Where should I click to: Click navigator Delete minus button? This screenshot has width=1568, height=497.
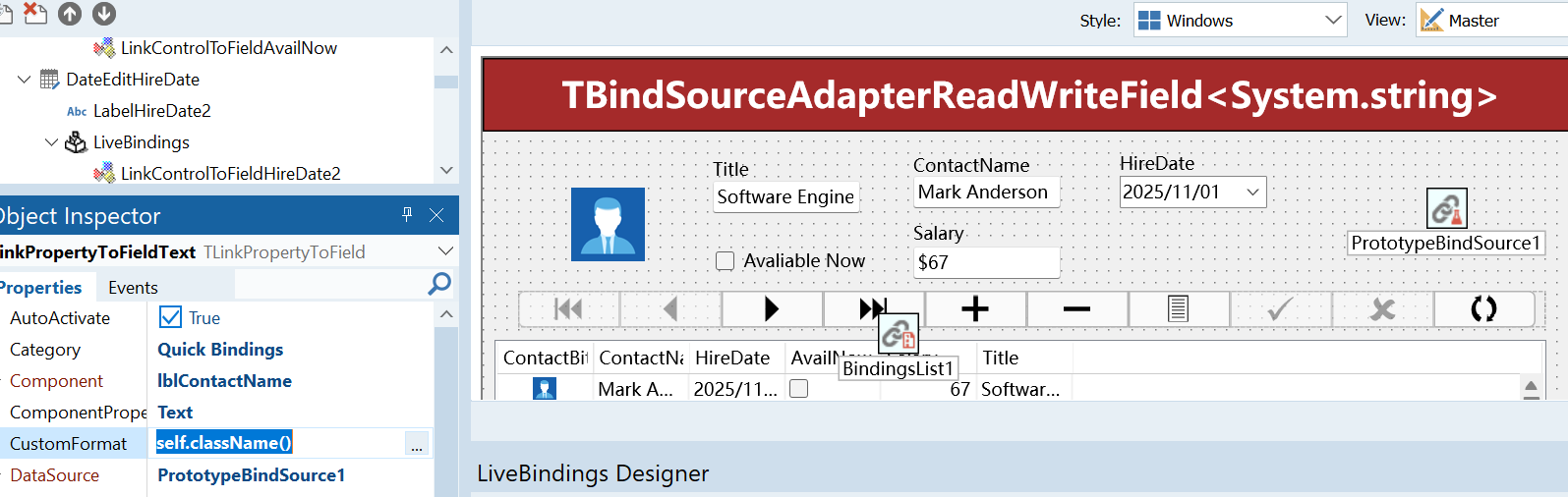[x=1076, y=309]
